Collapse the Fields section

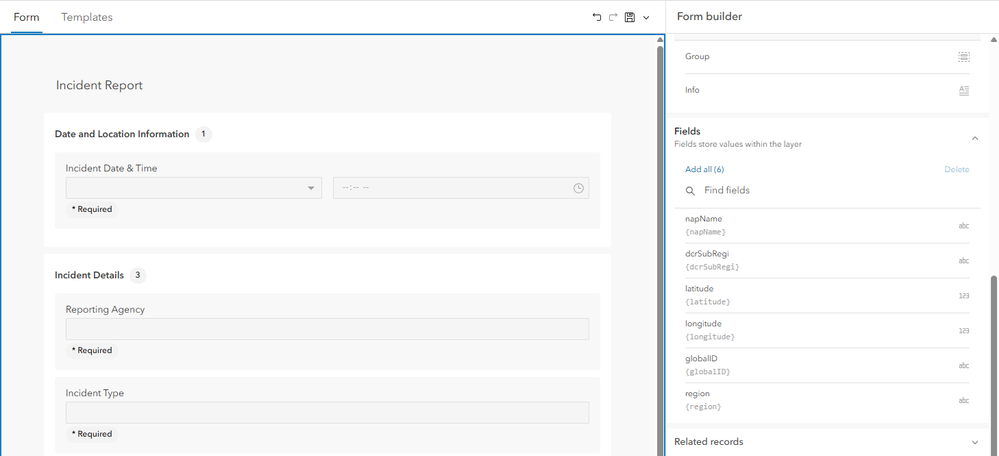pos(975,137)
